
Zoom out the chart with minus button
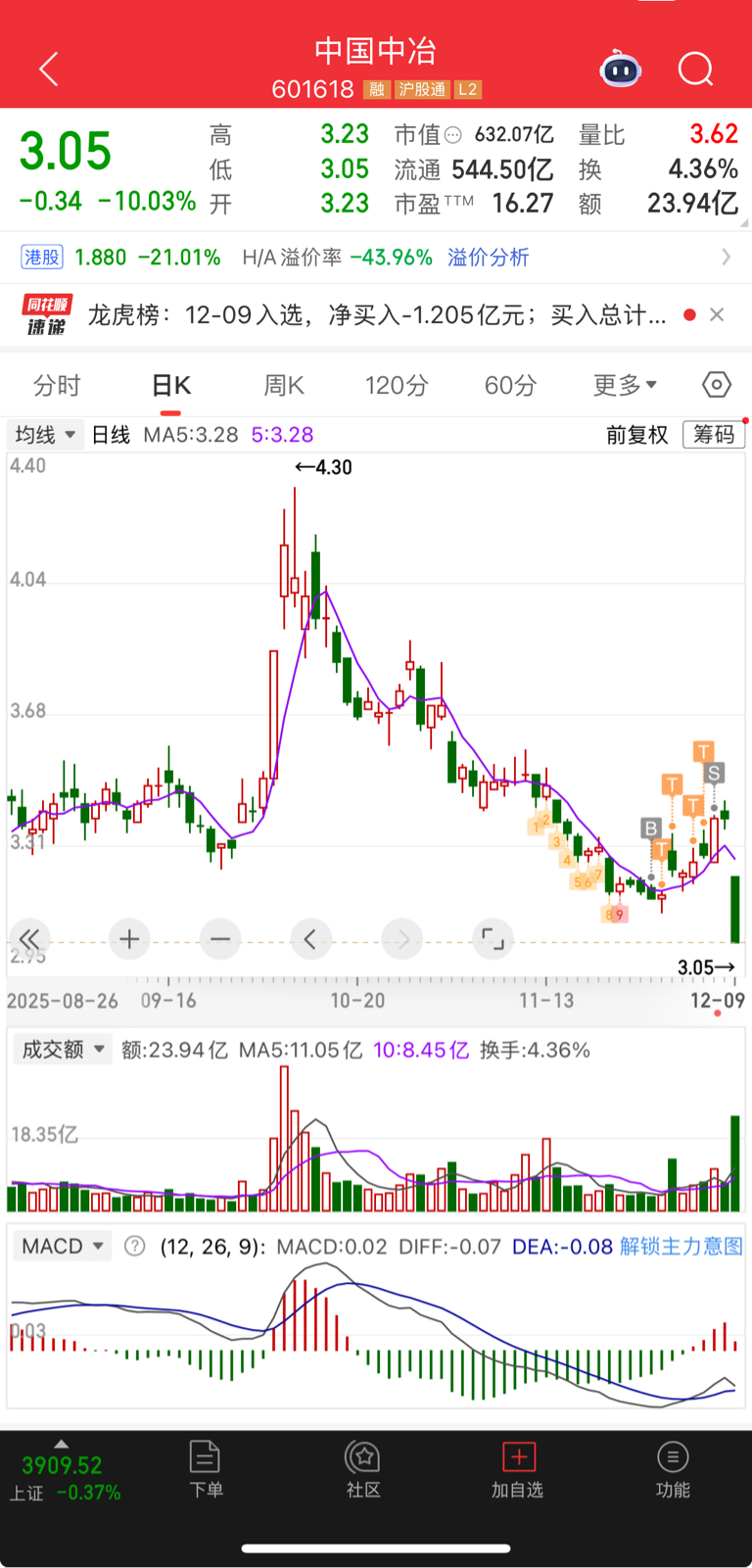[x=220, y=940]
